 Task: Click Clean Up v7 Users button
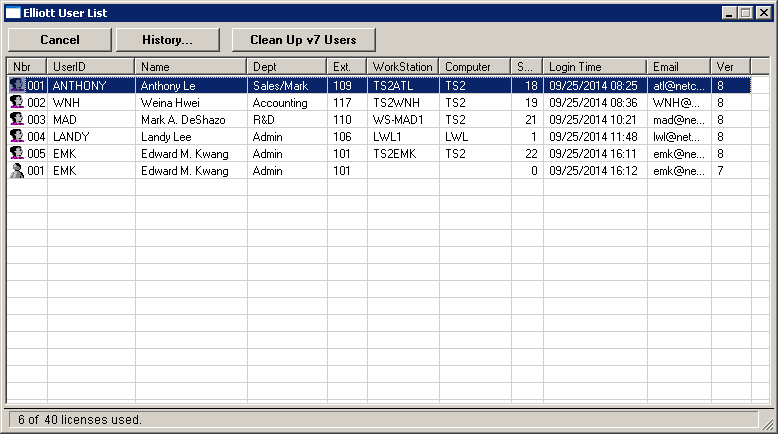click(x=304, y=39)
